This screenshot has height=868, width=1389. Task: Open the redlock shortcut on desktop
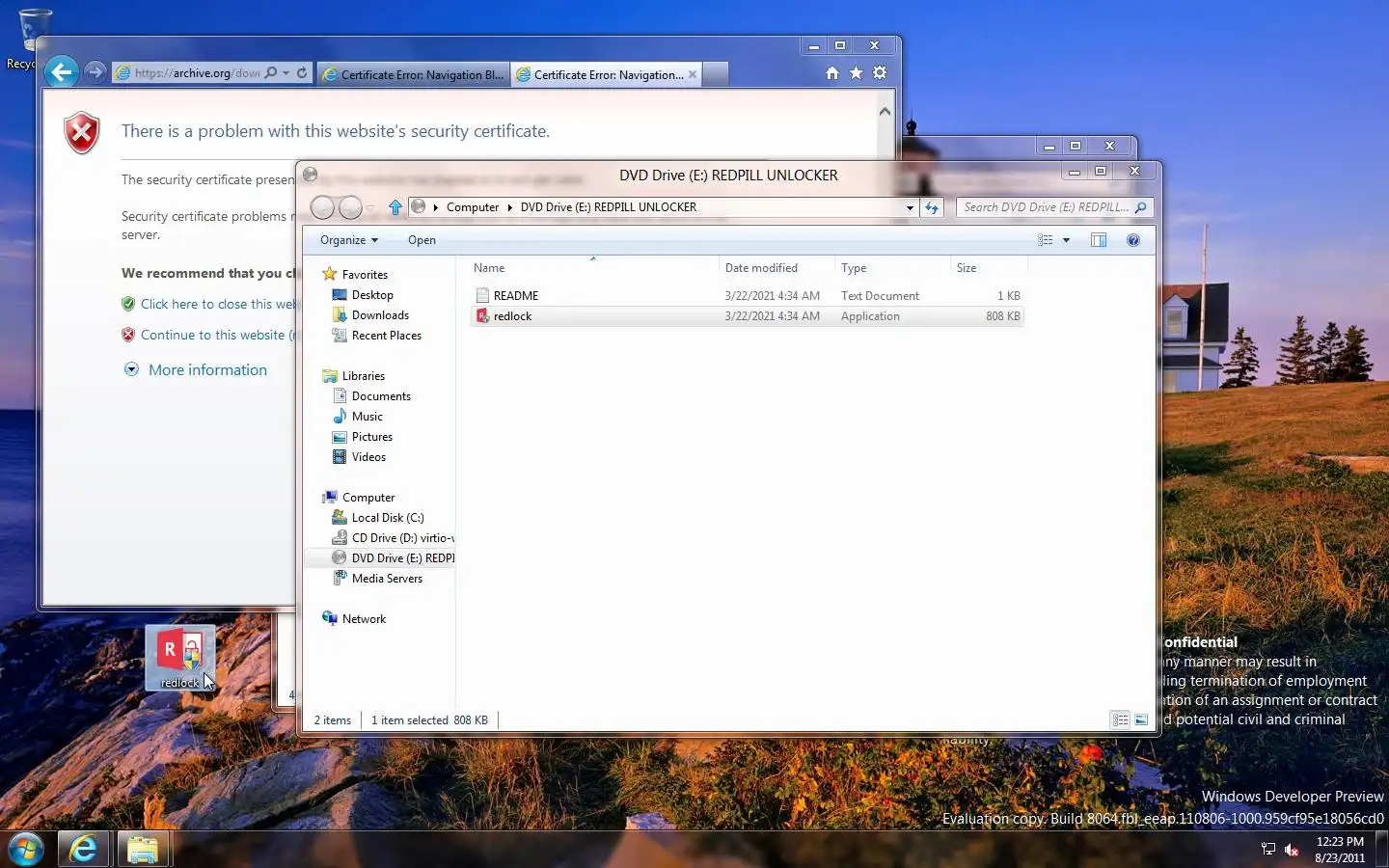(x=180, y=658)
